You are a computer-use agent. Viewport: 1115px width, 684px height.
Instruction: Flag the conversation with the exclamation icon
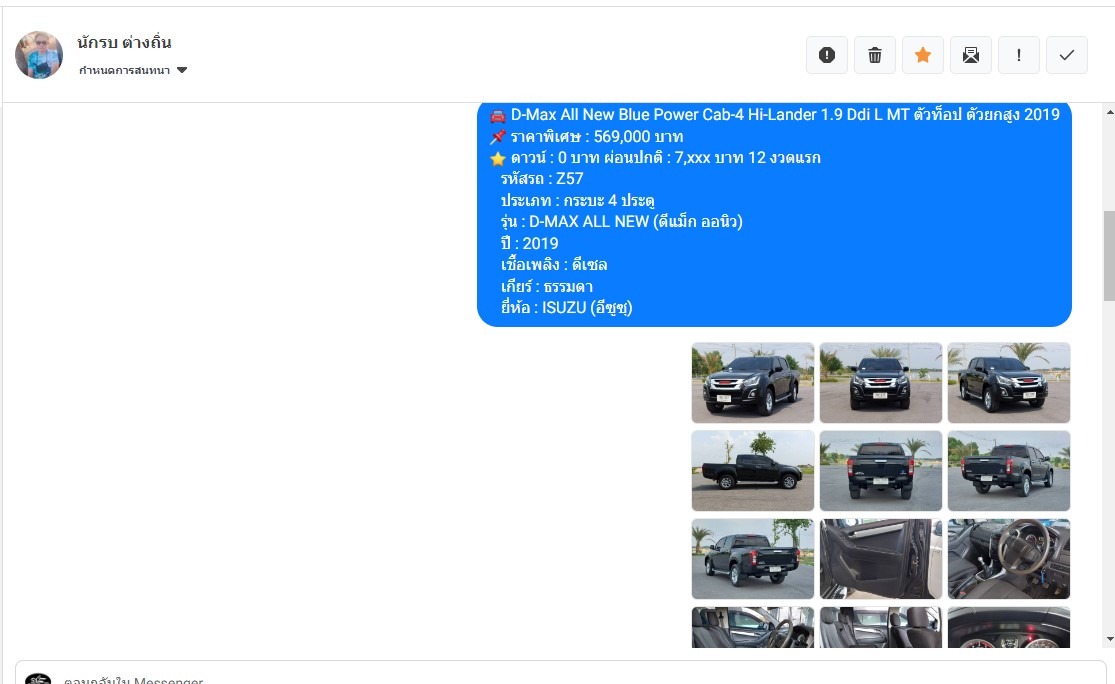point(1019,55)
